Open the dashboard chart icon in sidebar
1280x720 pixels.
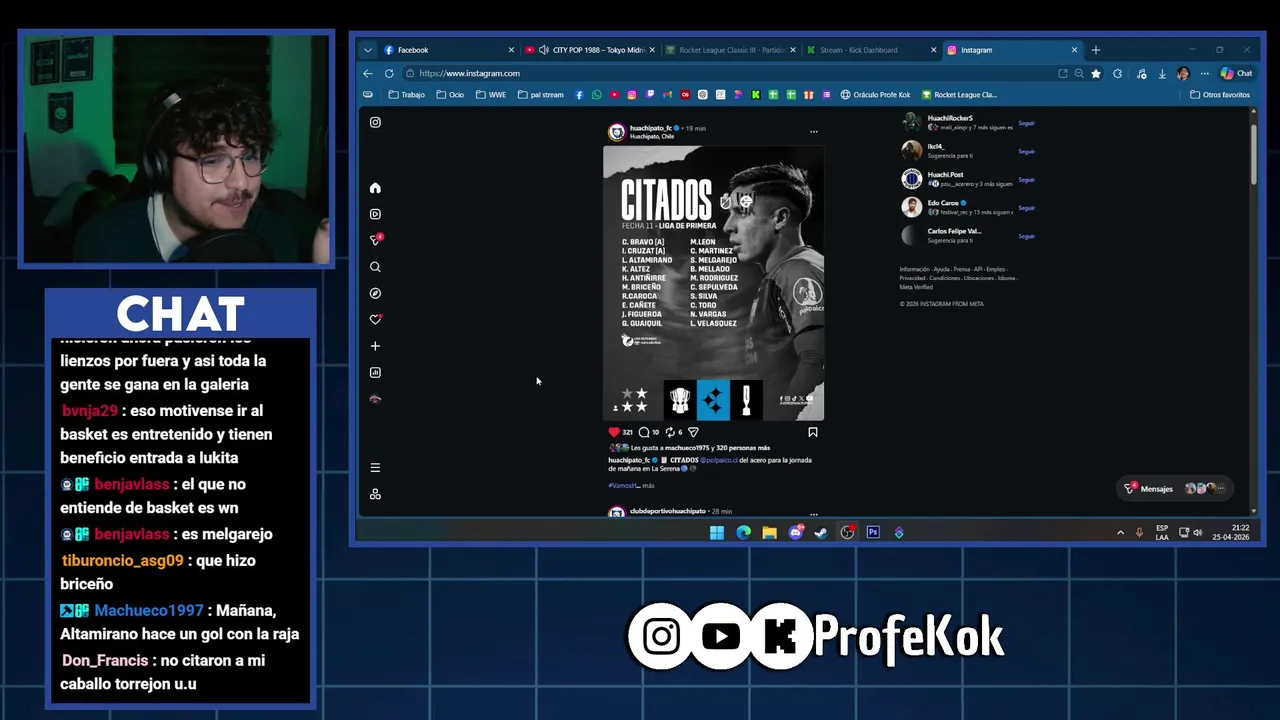coord(375,372)
